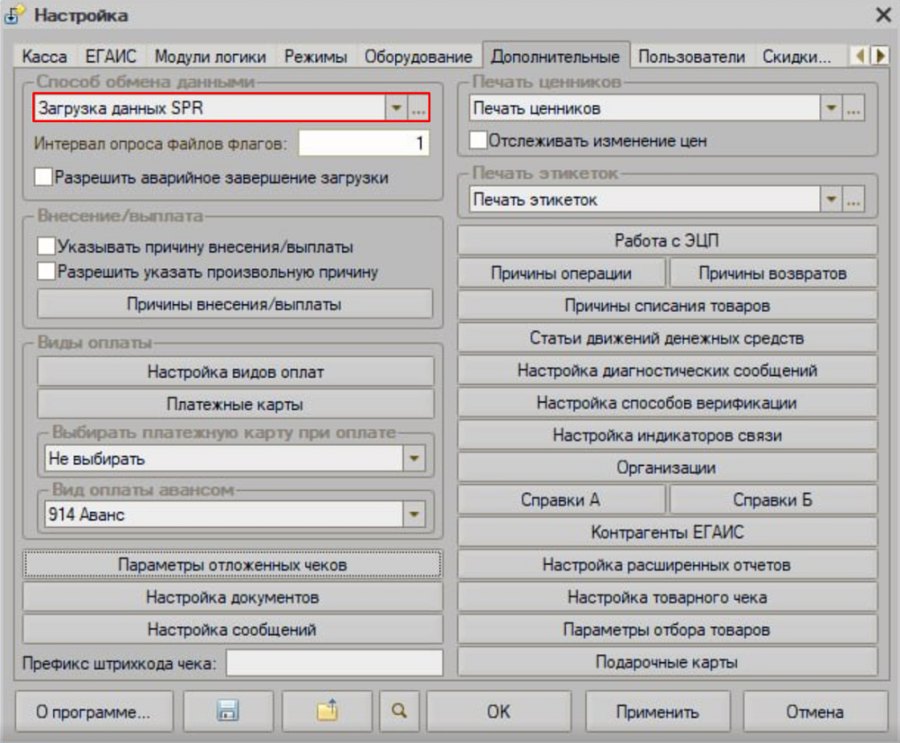This screenshot has height=743, width=900.
Task: Open Настройка видов оплат
Action: [236, 372]
